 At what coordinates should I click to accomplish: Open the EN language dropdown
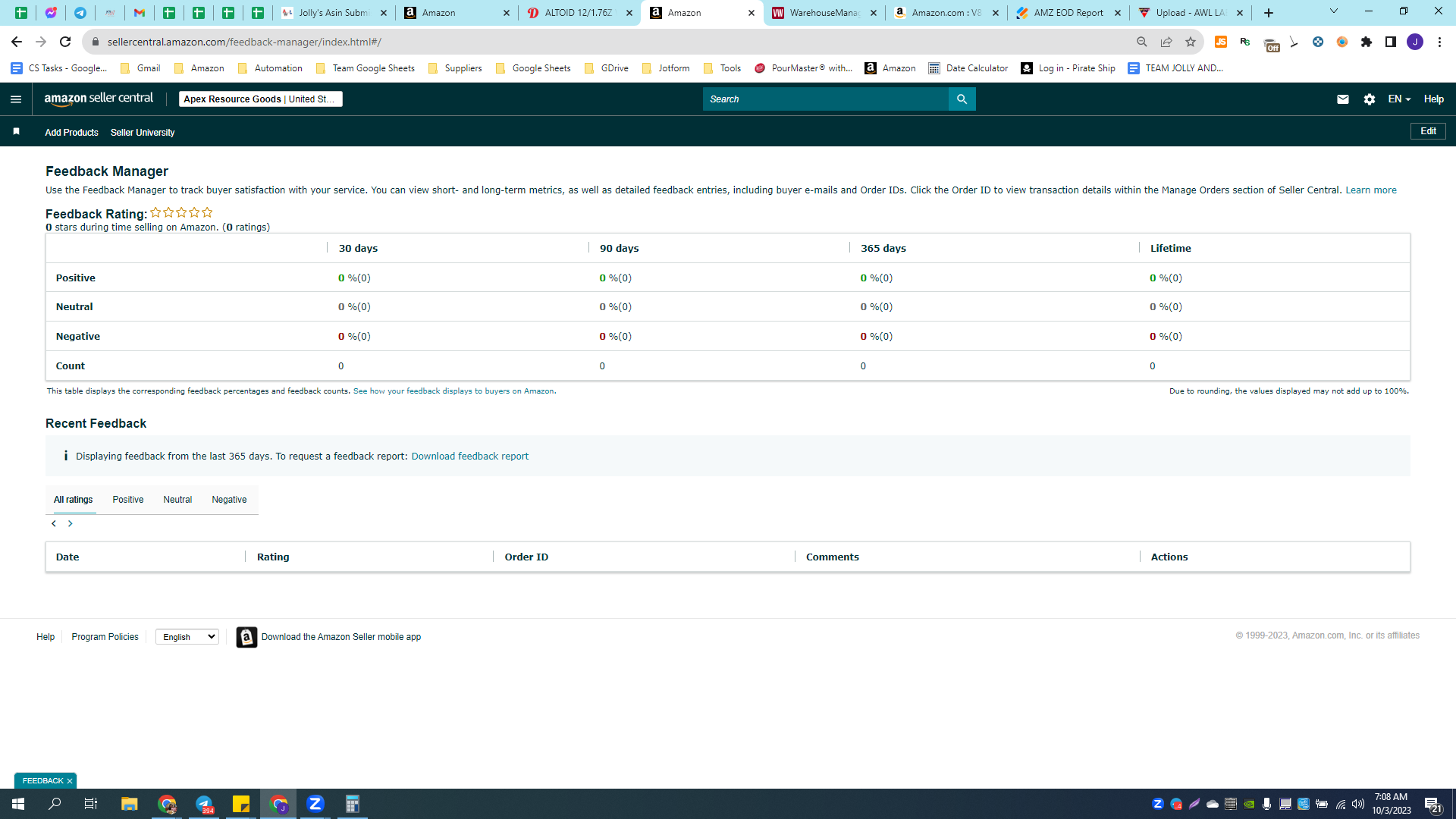(x=1399, y=99)
